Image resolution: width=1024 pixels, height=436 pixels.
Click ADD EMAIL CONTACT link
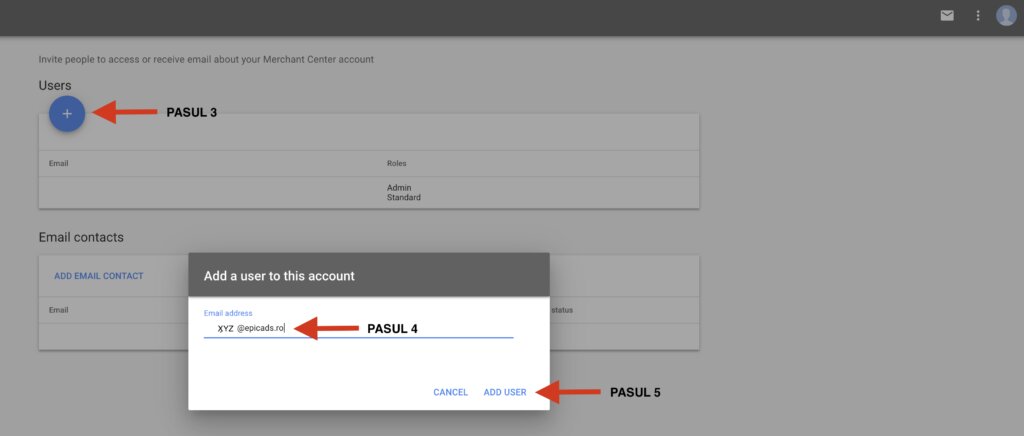[99, 276]
